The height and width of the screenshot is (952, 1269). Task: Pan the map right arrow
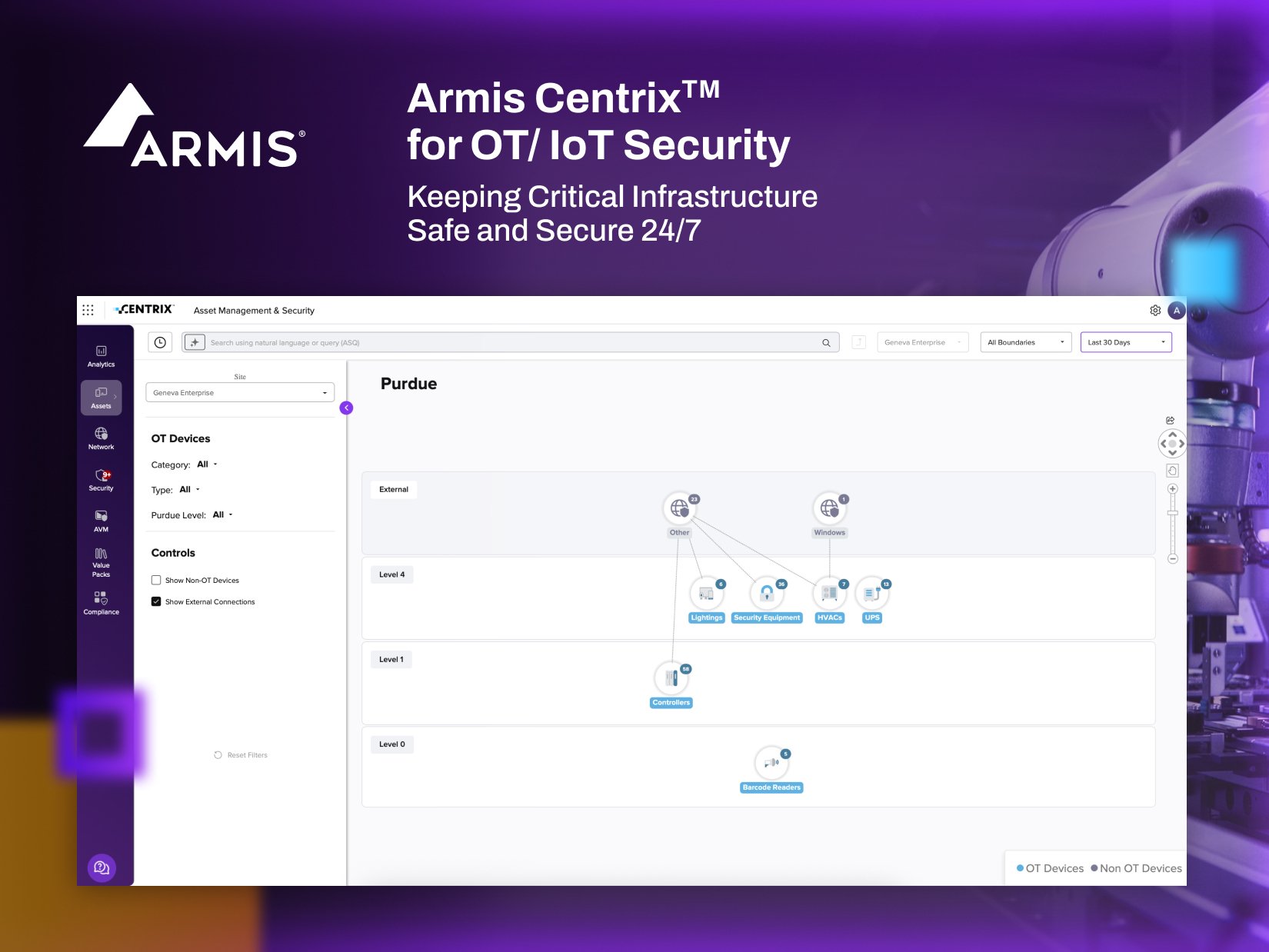click(1181, 444)
